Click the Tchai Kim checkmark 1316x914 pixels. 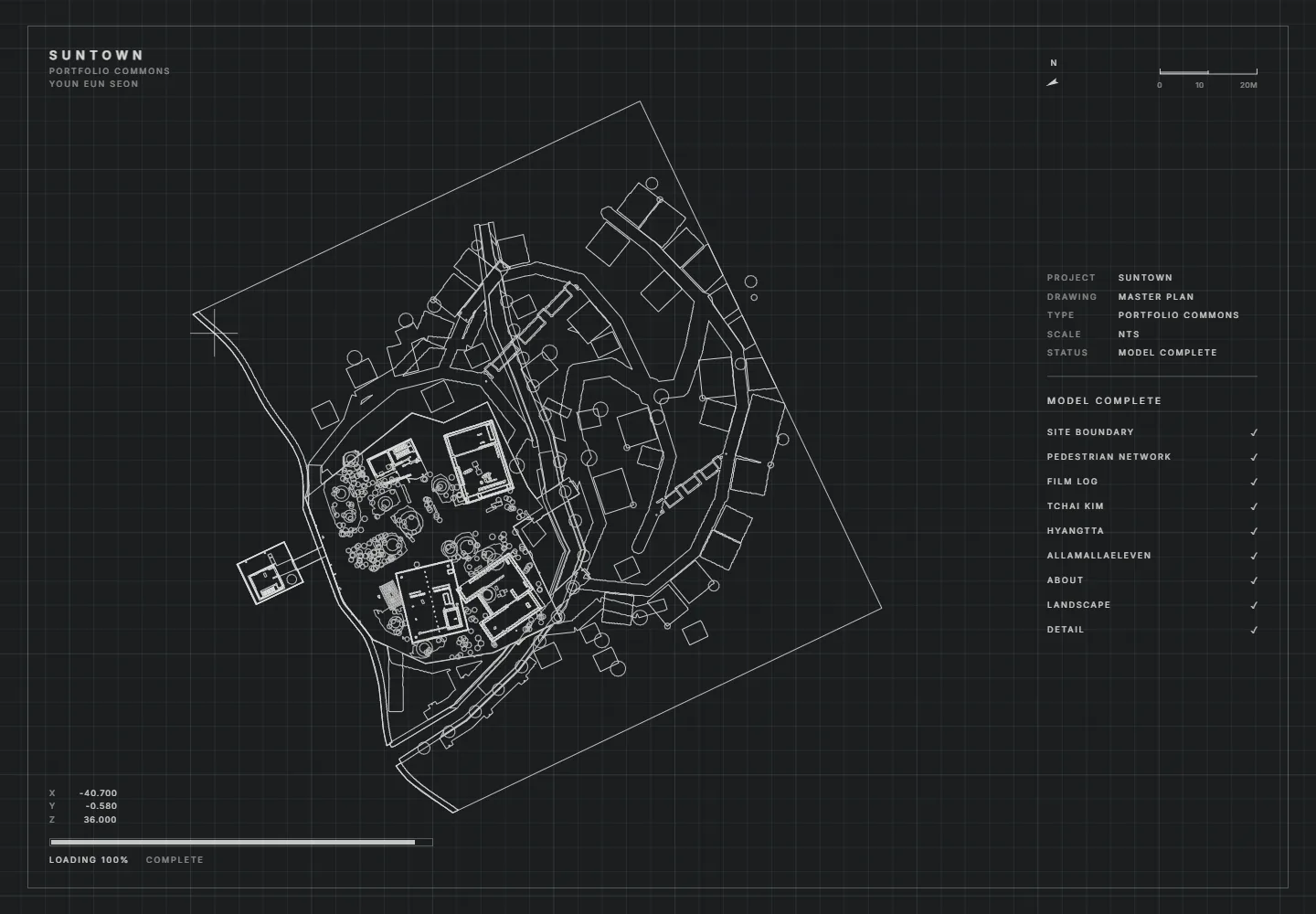[x=1254, y=506]
